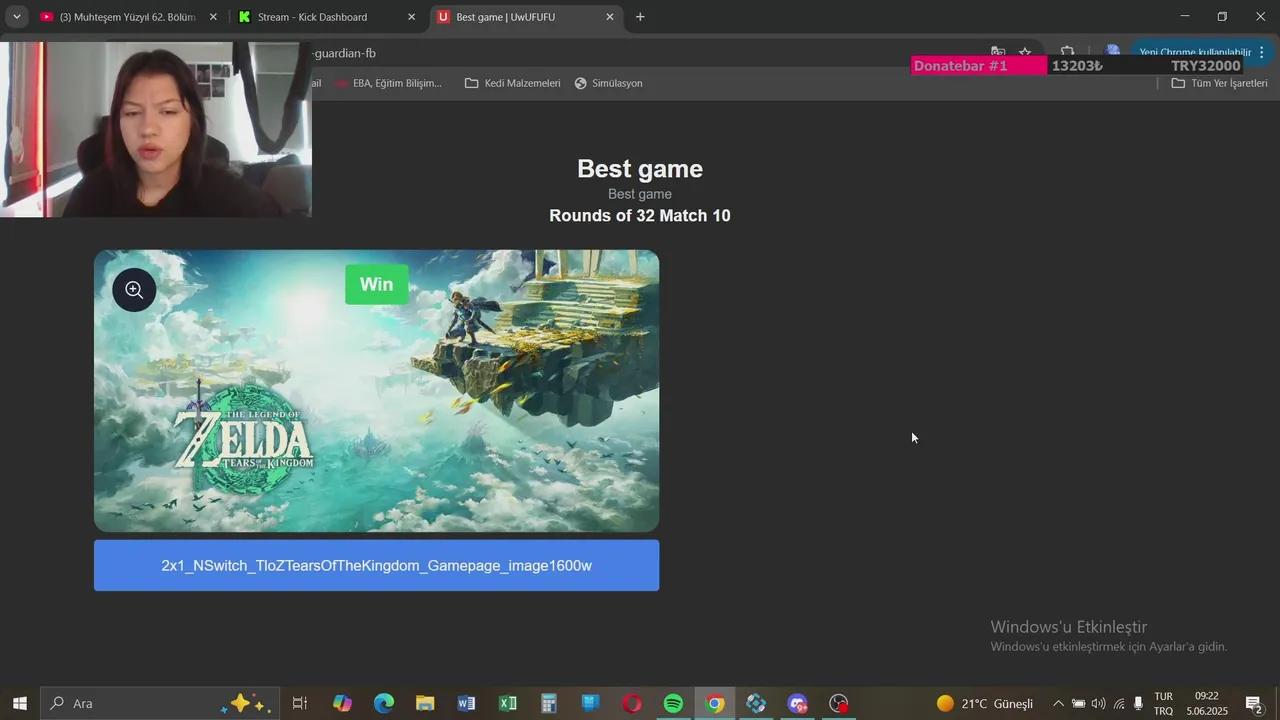Bookmark this page with the star icon
1280x720 pixels.
click(x=1025, y=52)
